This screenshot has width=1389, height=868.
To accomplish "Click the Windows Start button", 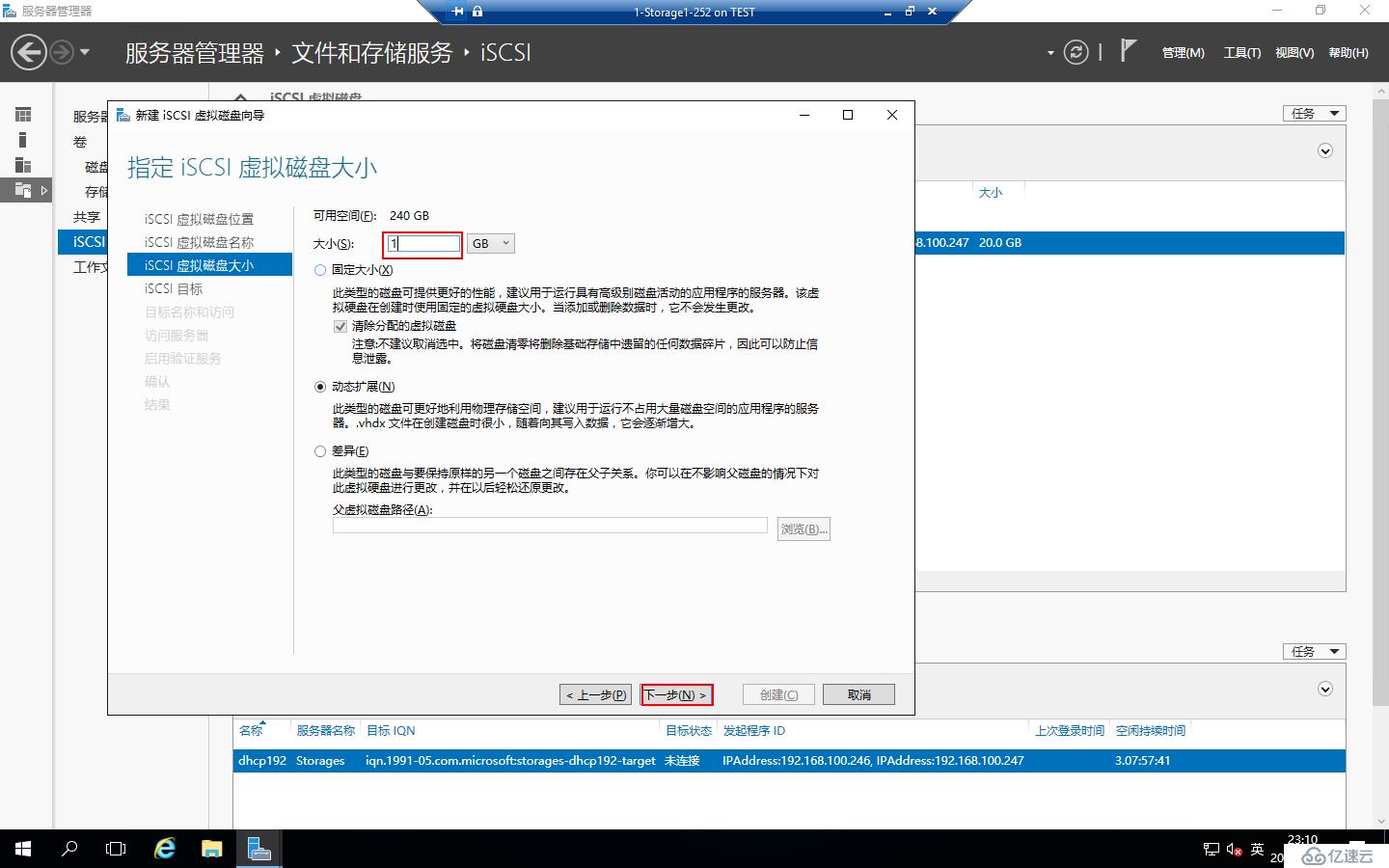I will pos(23,849).
